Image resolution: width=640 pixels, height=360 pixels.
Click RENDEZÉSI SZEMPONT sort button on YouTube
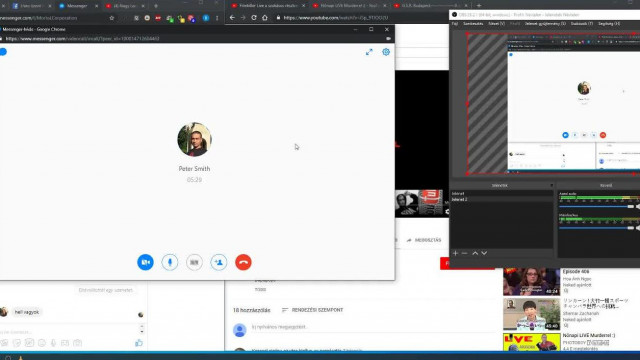313,310
